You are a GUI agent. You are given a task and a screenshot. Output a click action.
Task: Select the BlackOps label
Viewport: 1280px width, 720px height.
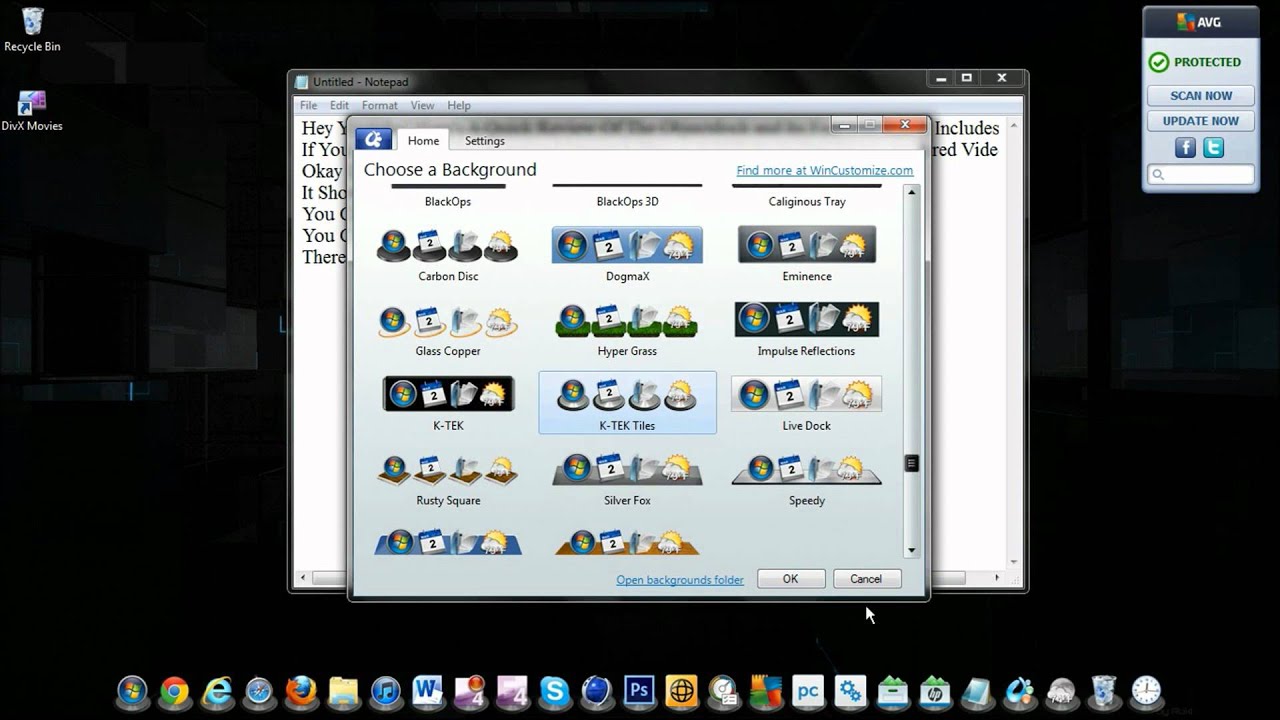(448, 201)
